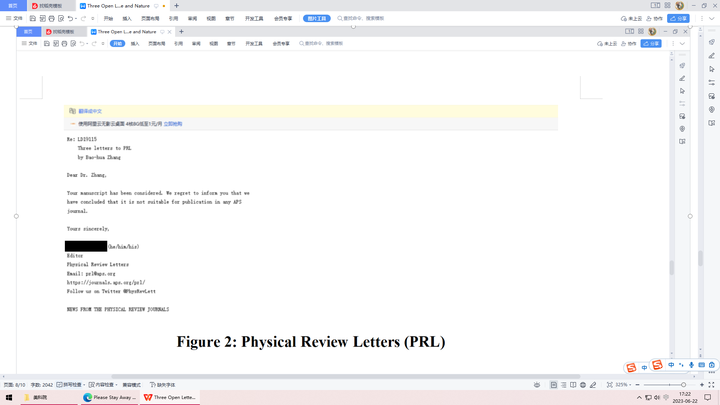
Task: Switch to the 首页 tab in main title bar
Action: tap(13, 6)
